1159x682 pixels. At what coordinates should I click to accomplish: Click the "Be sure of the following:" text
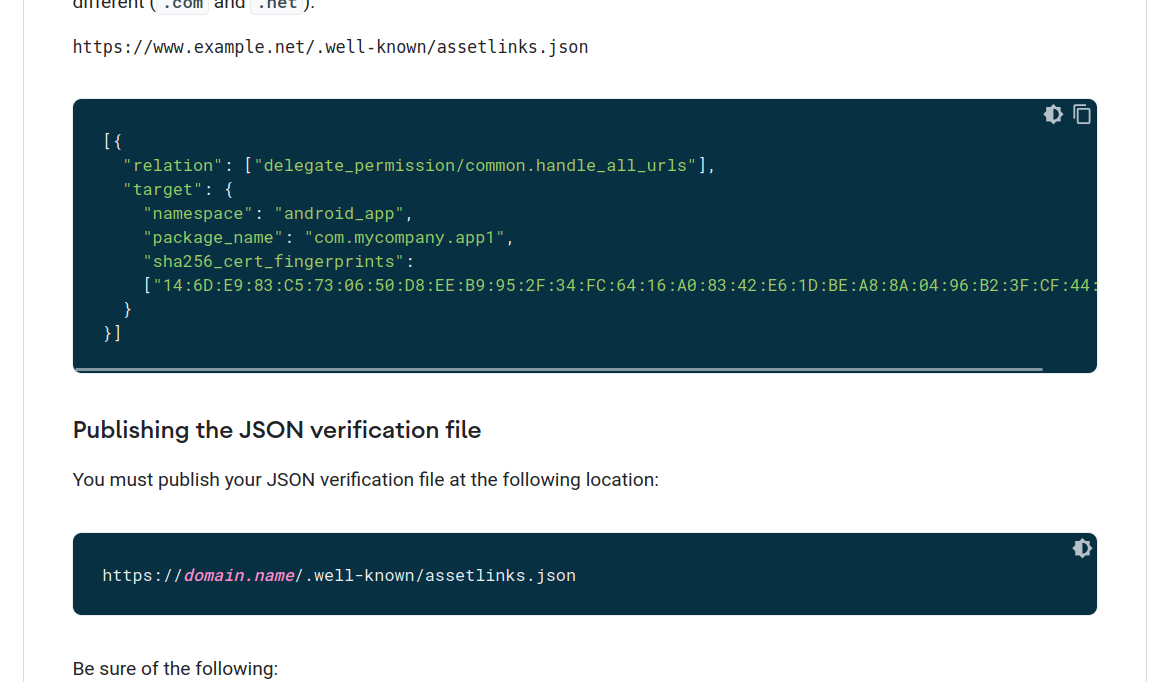click(175, 669)
